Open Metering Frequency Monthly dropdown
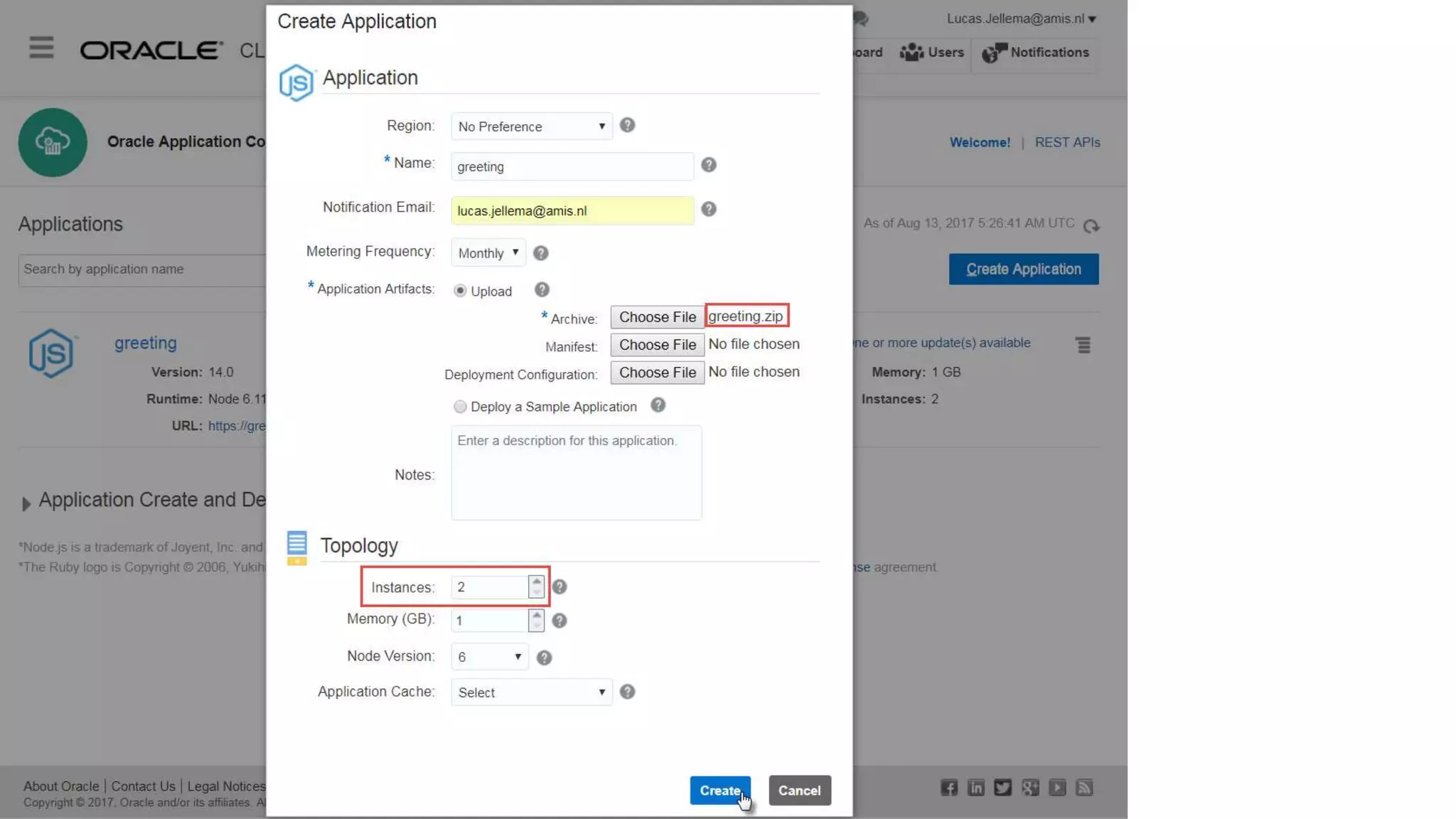 click(488, 253)
